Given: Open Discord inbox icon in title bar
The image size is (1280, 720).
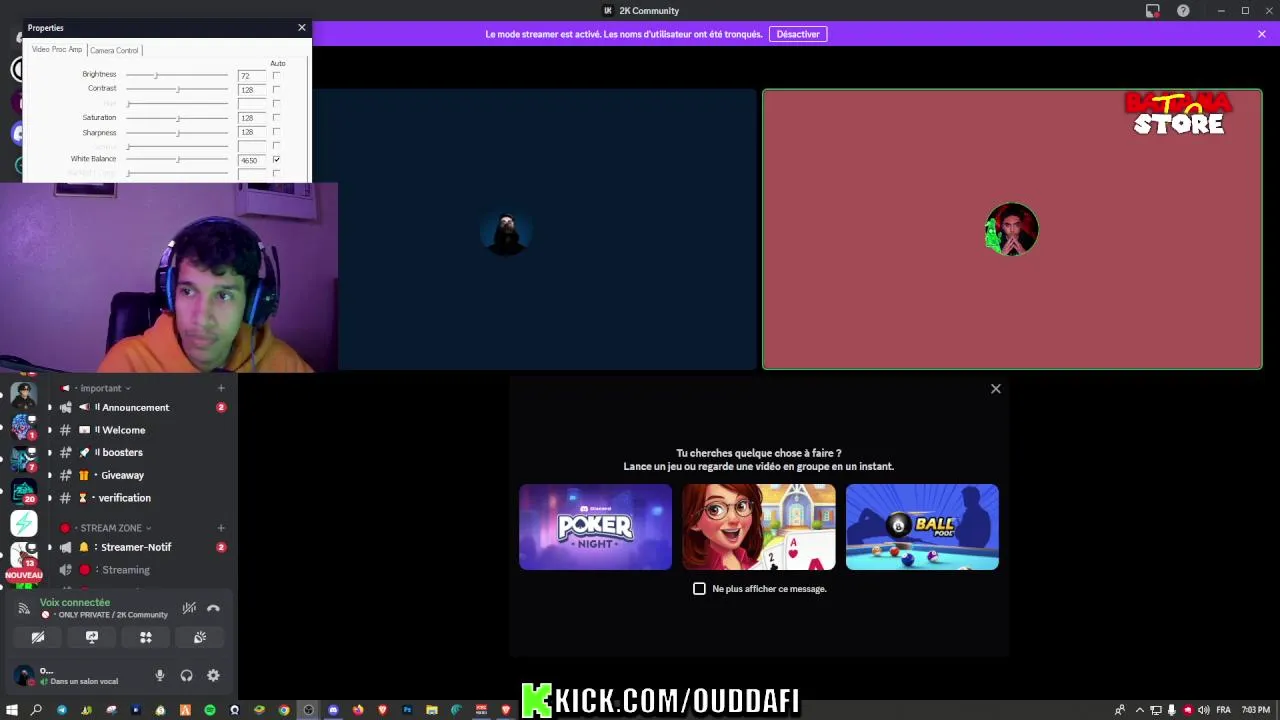Looking at the screenshot, I should click(1153, 11).
